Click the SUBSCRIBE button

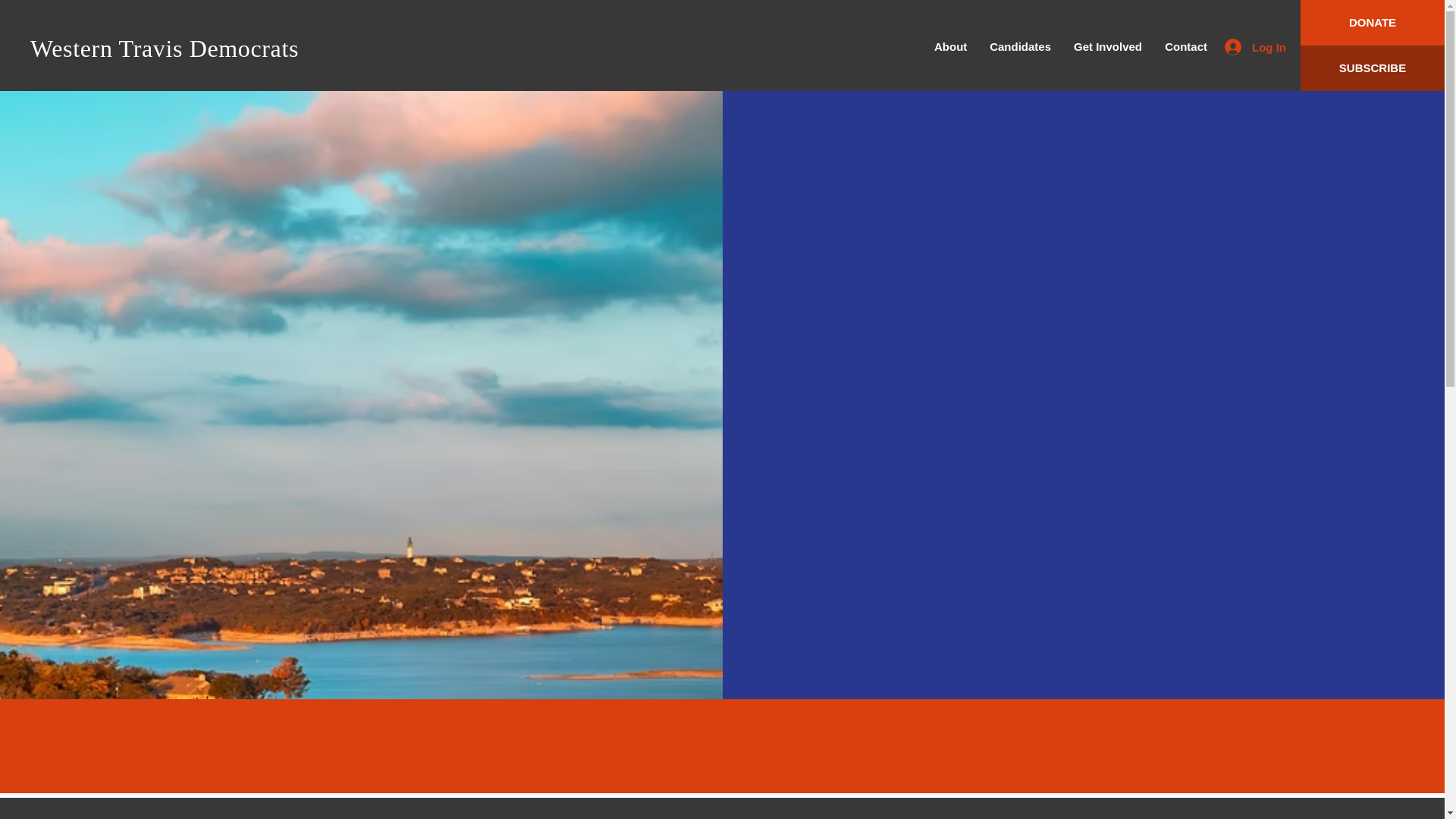1372,68
